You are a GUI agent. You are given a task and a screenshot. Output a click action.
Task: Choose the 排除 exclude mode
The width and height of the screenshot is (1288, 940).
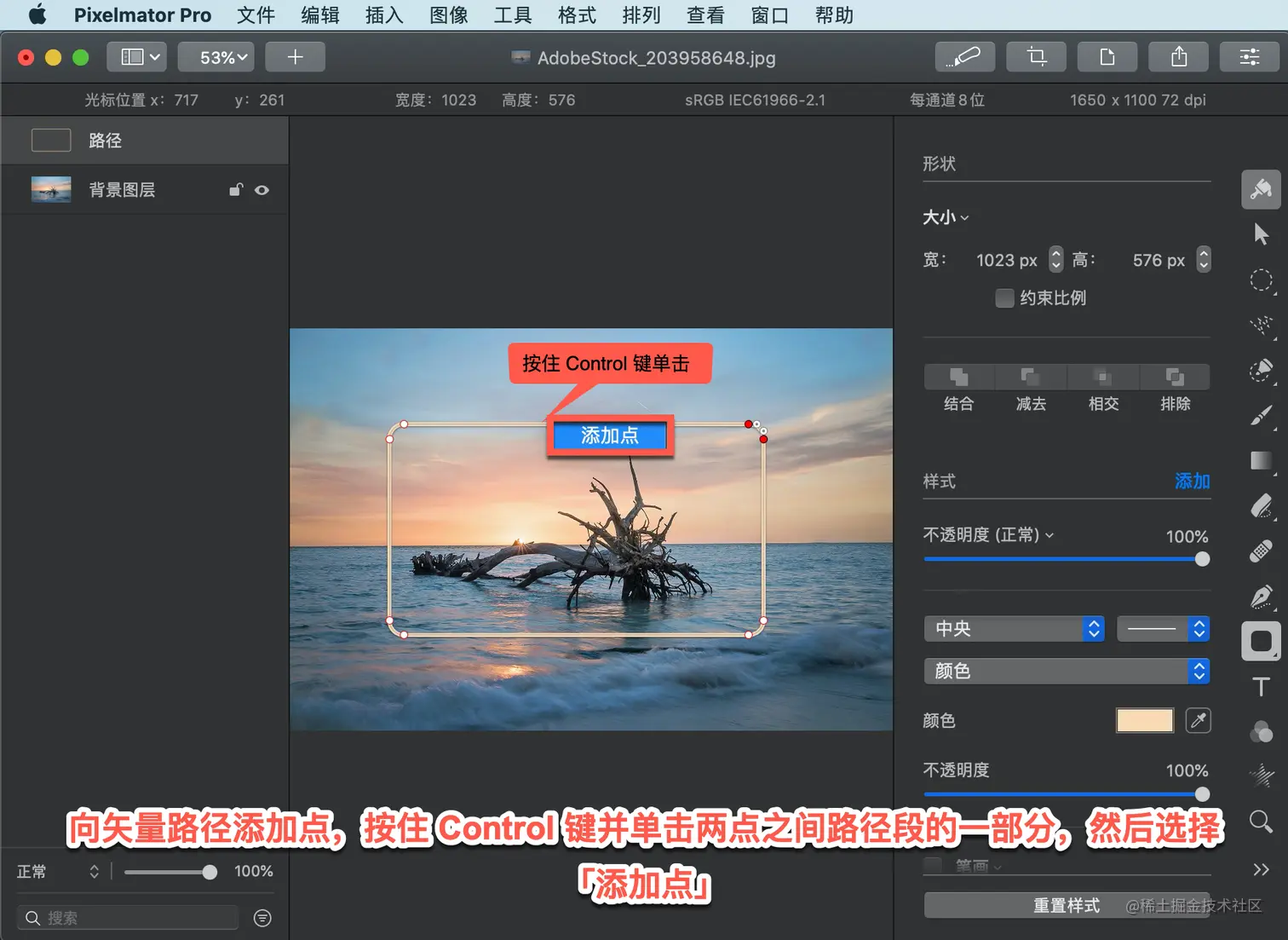coord(1175,377)
